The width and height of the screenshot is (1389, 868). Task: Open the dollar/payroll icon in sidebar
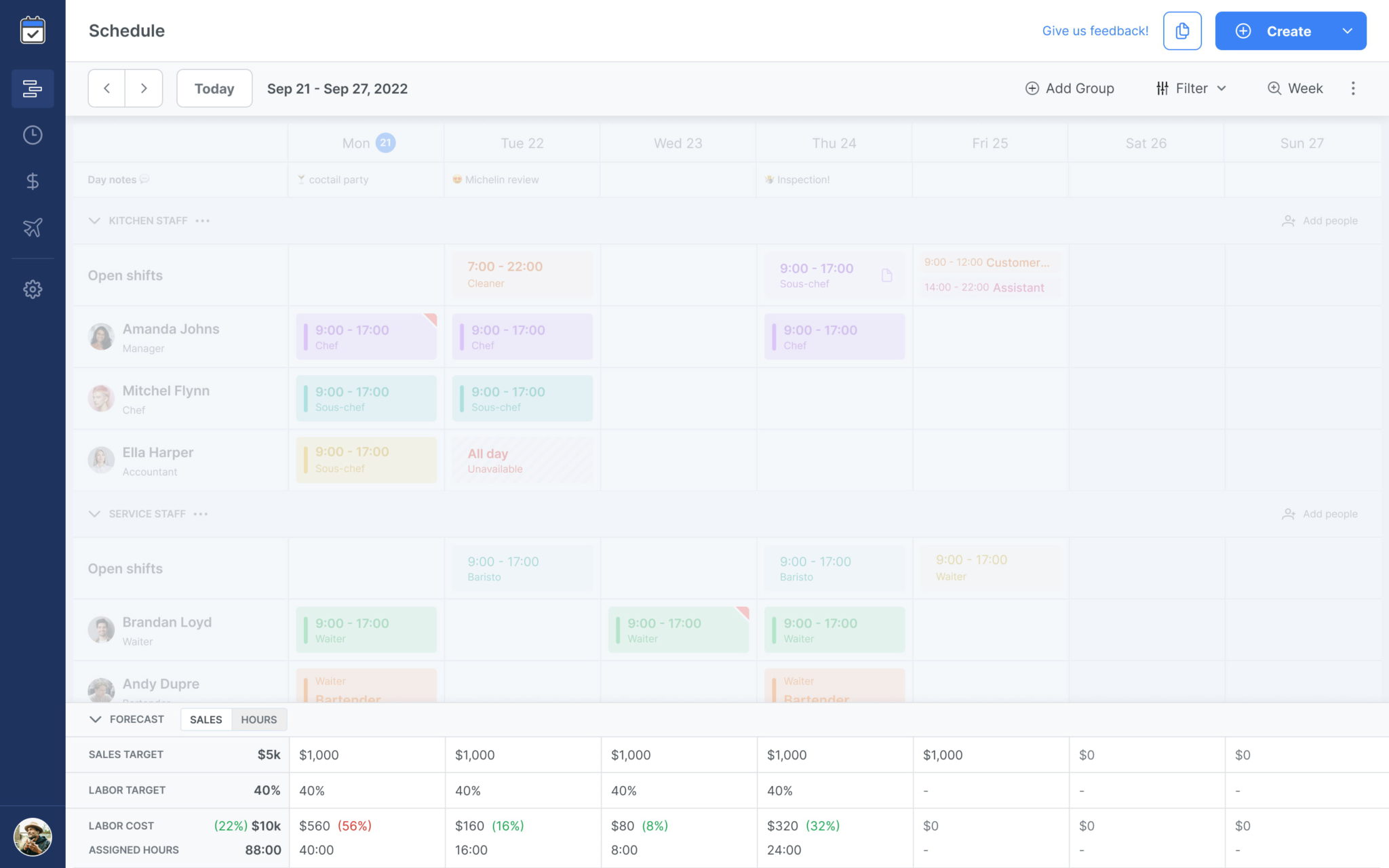[32, 181]
